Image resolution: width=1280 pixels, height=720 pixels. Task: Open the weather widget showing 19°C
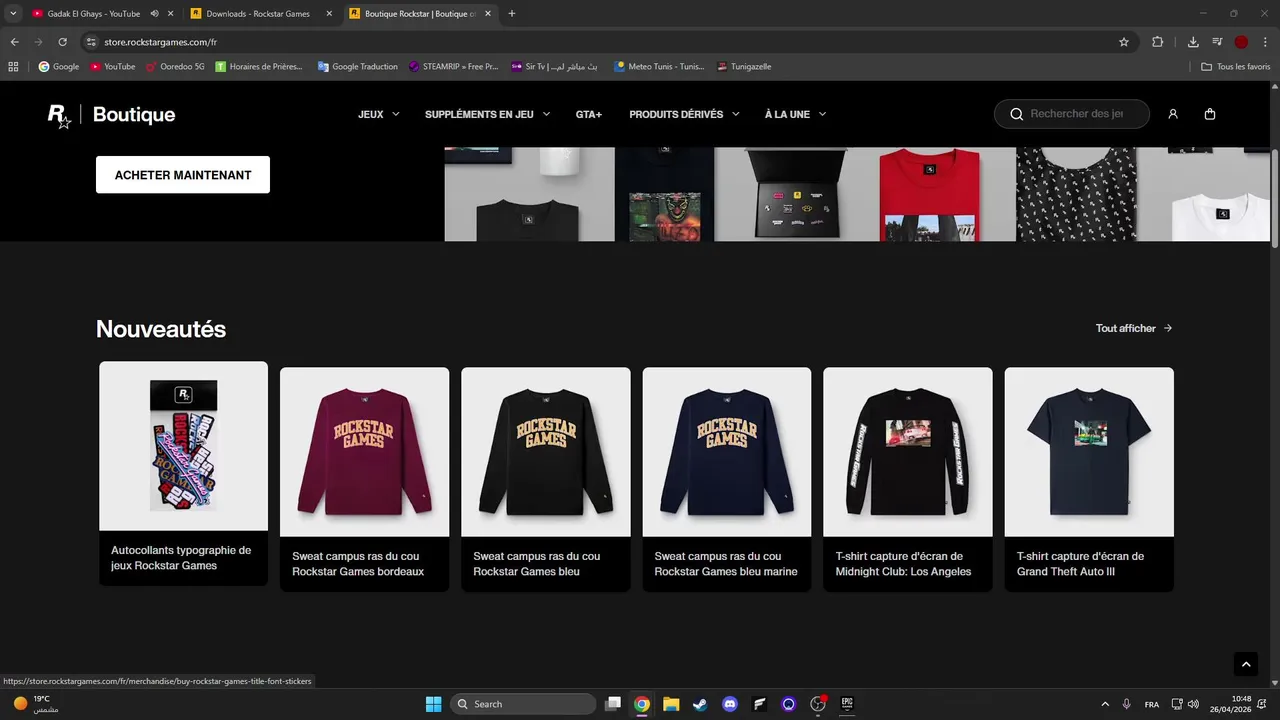pyautogui.click(x=35, y=704)
